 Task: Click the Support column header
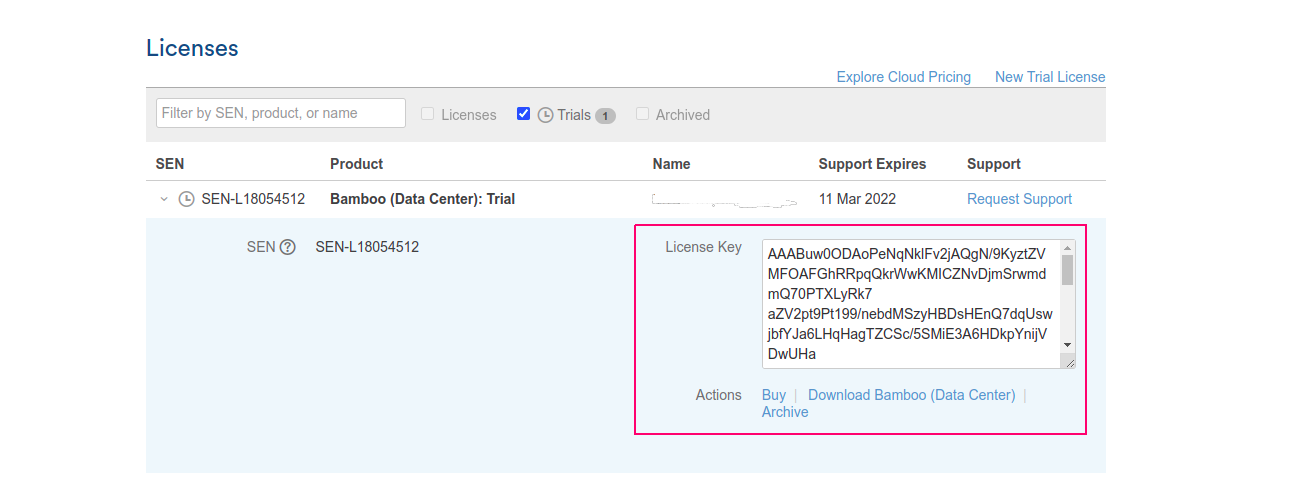(x=994, y=164)
